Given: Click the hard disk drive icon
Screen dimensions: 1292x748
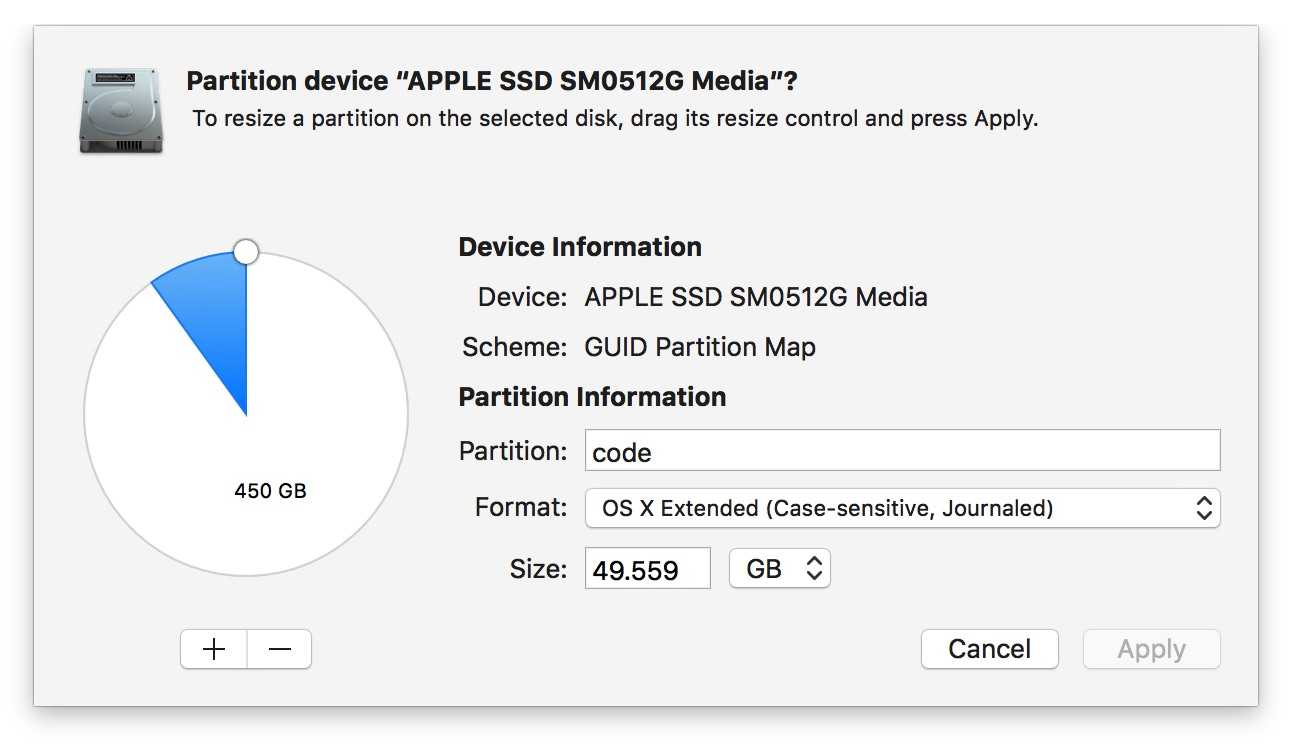Looking at the screenshot, I should (x=122, y=110).
